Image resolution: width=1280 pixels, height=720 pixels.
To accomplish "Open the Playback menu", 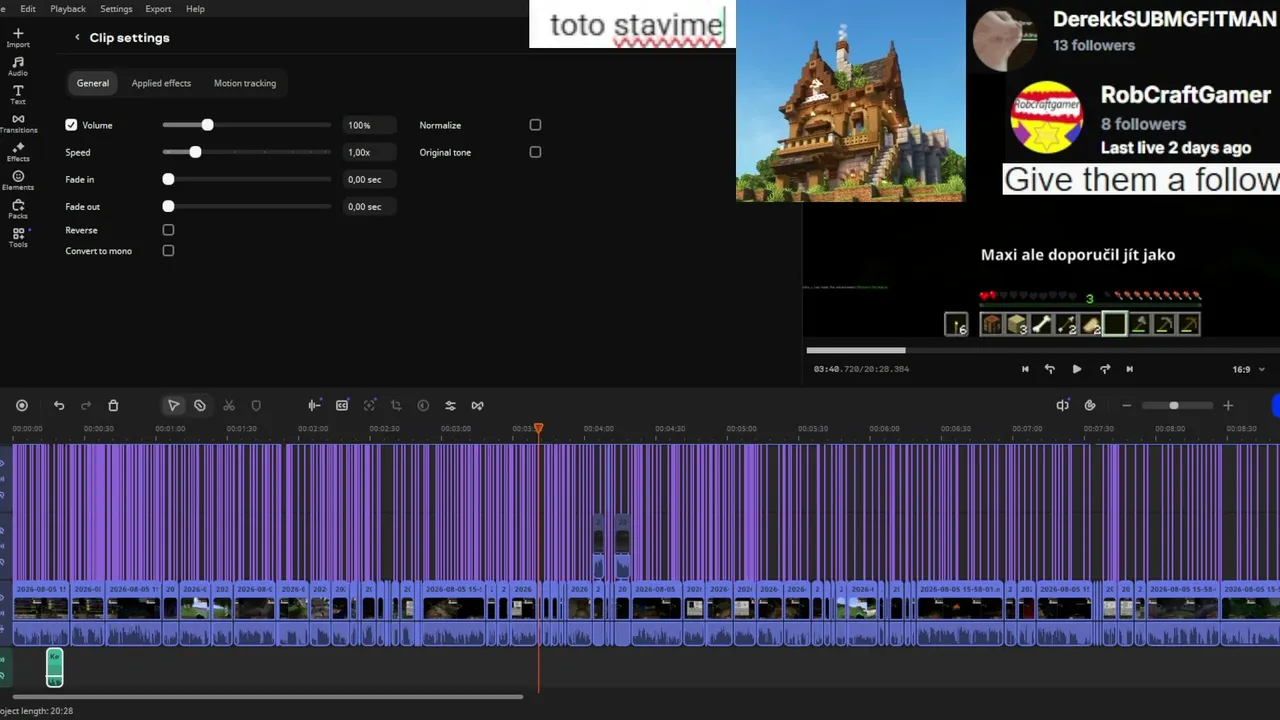I will click(x=68, y=9).
